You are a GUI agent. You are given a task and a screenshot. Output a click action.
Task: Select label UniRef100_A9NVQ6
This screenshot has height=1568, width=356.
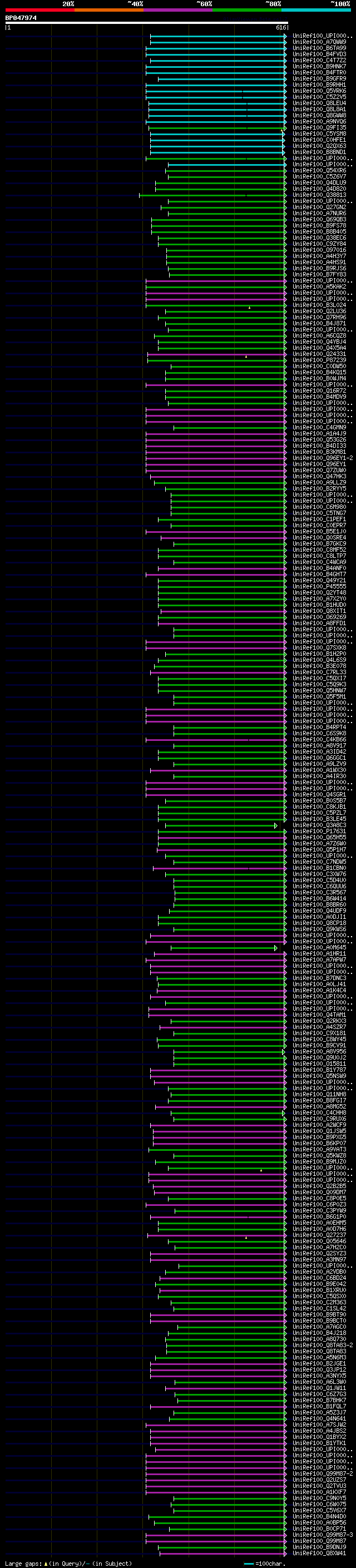pyautogui.click(x=319, y=122)
